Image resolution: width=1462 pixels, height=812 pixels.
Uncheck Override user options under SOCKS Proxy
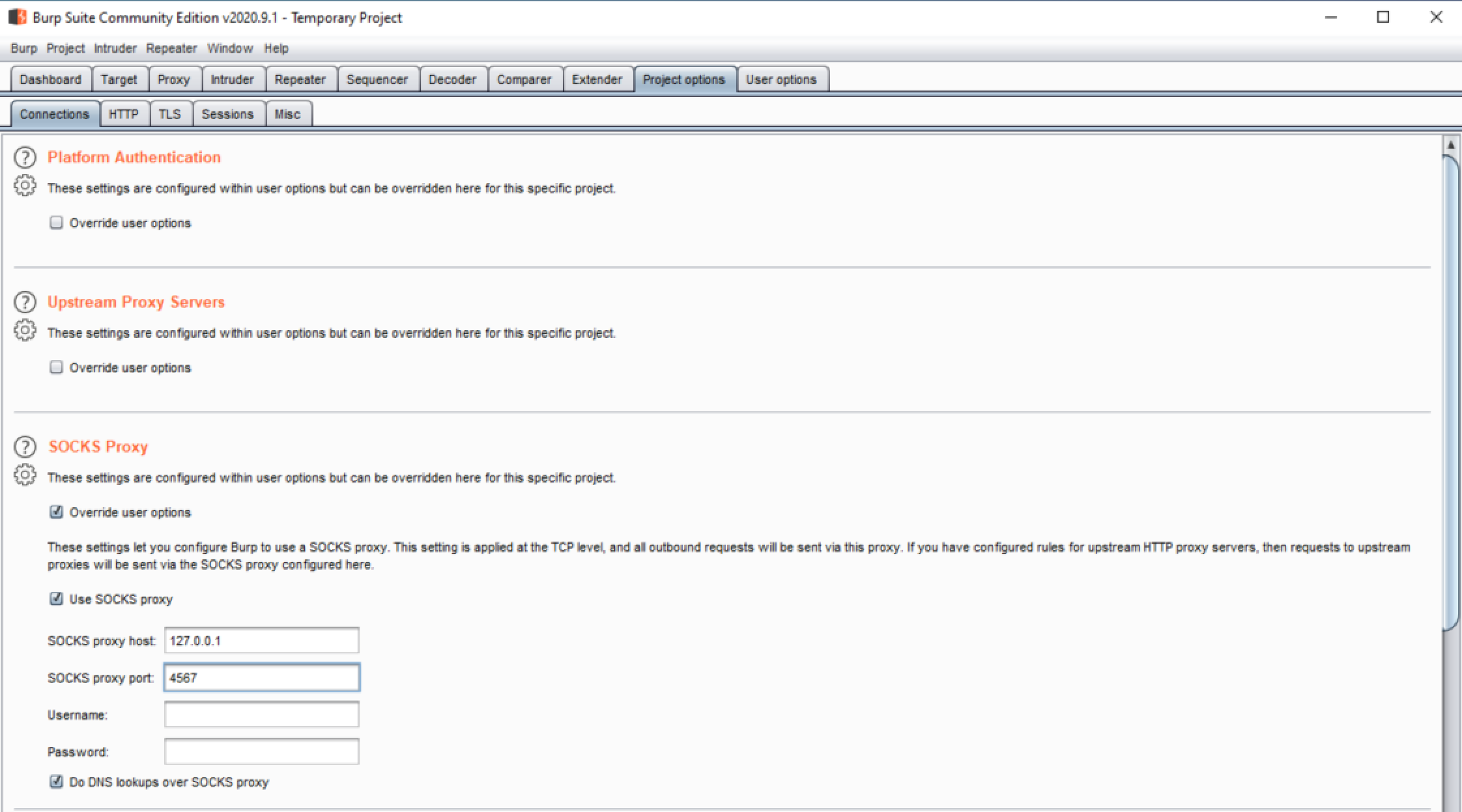[x=56, y=512]
